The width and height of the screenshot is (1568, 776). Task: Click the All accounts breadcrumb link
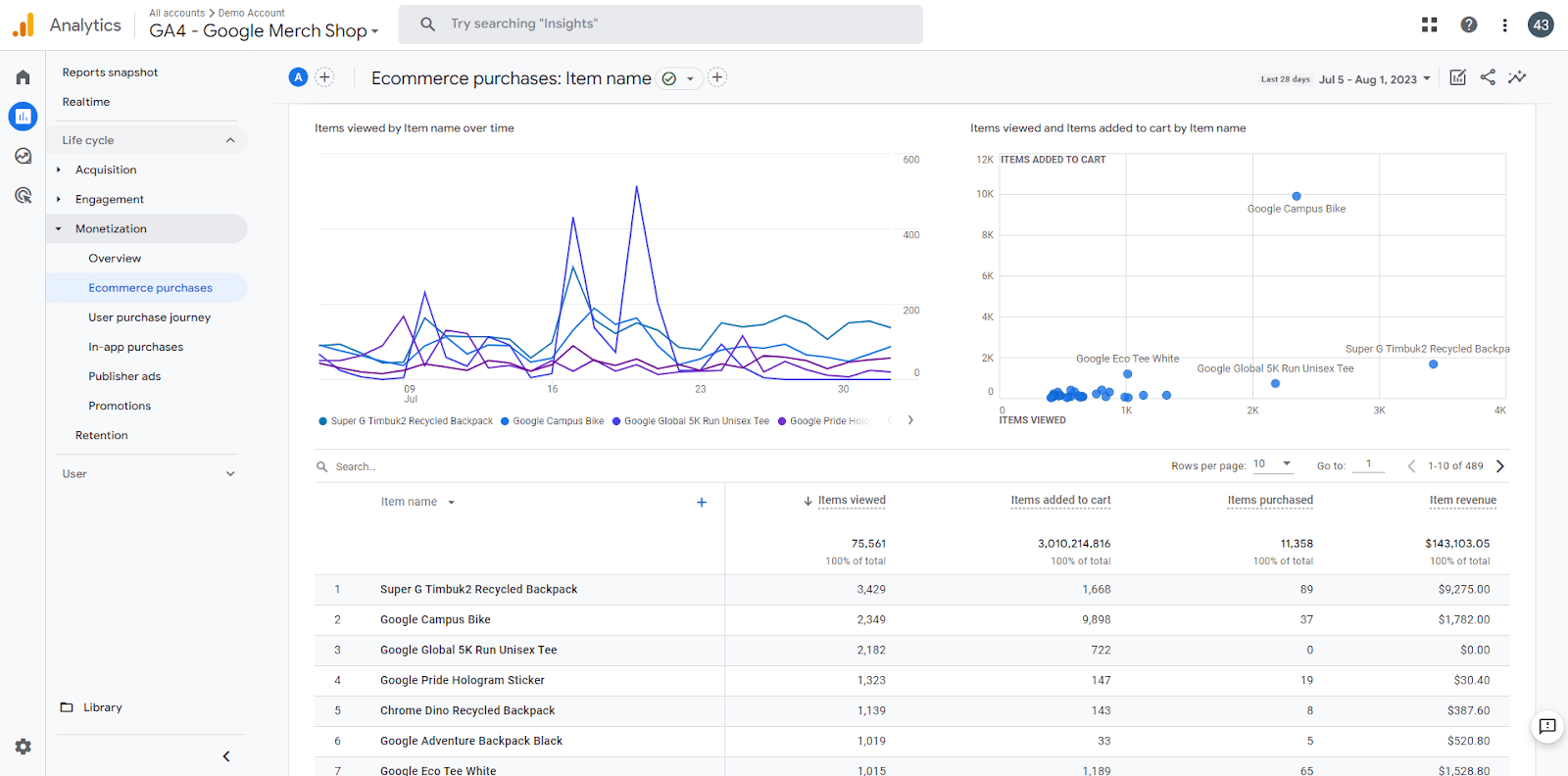177,13
